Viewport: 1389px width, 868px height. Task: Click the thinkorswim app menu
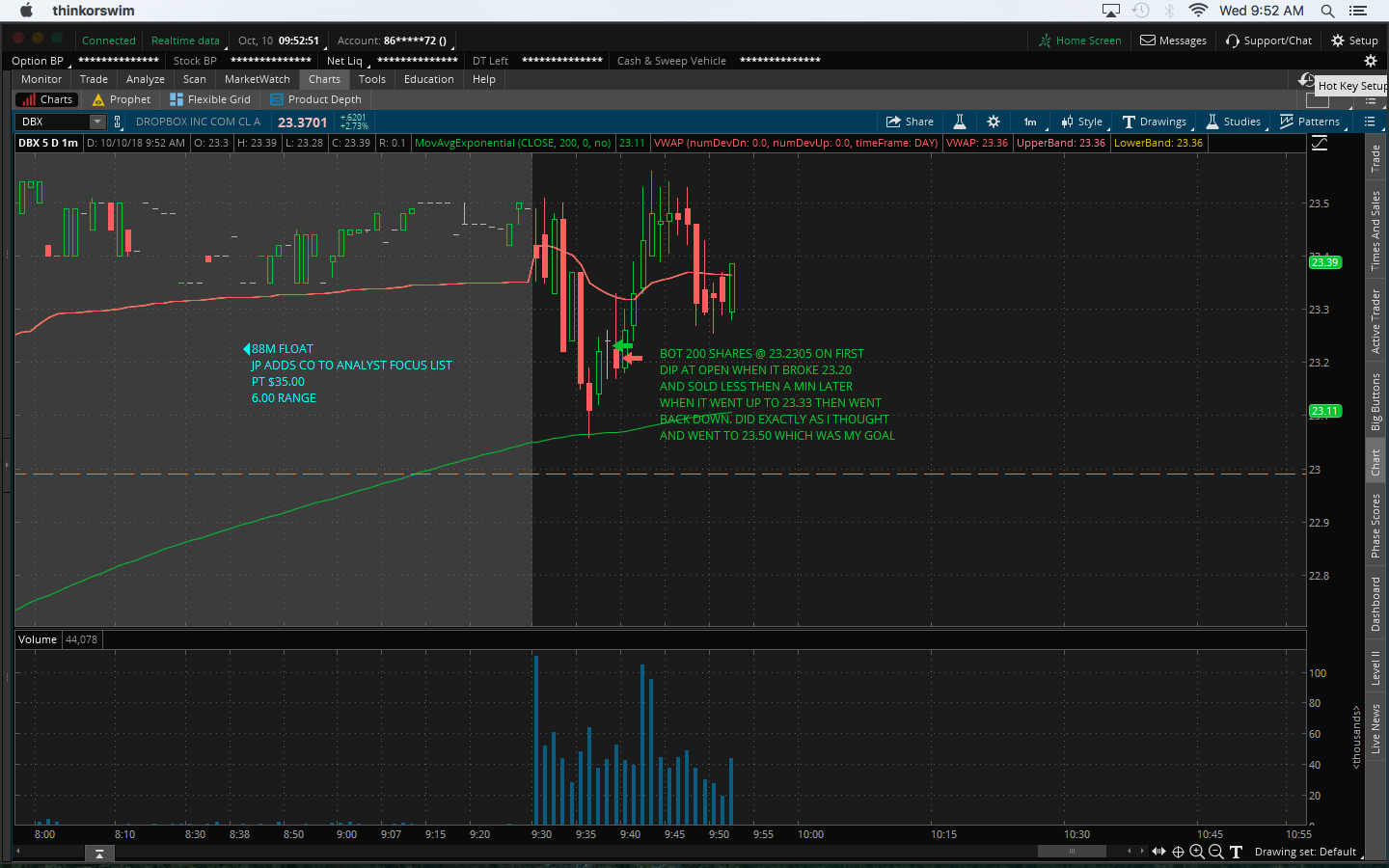94,11
